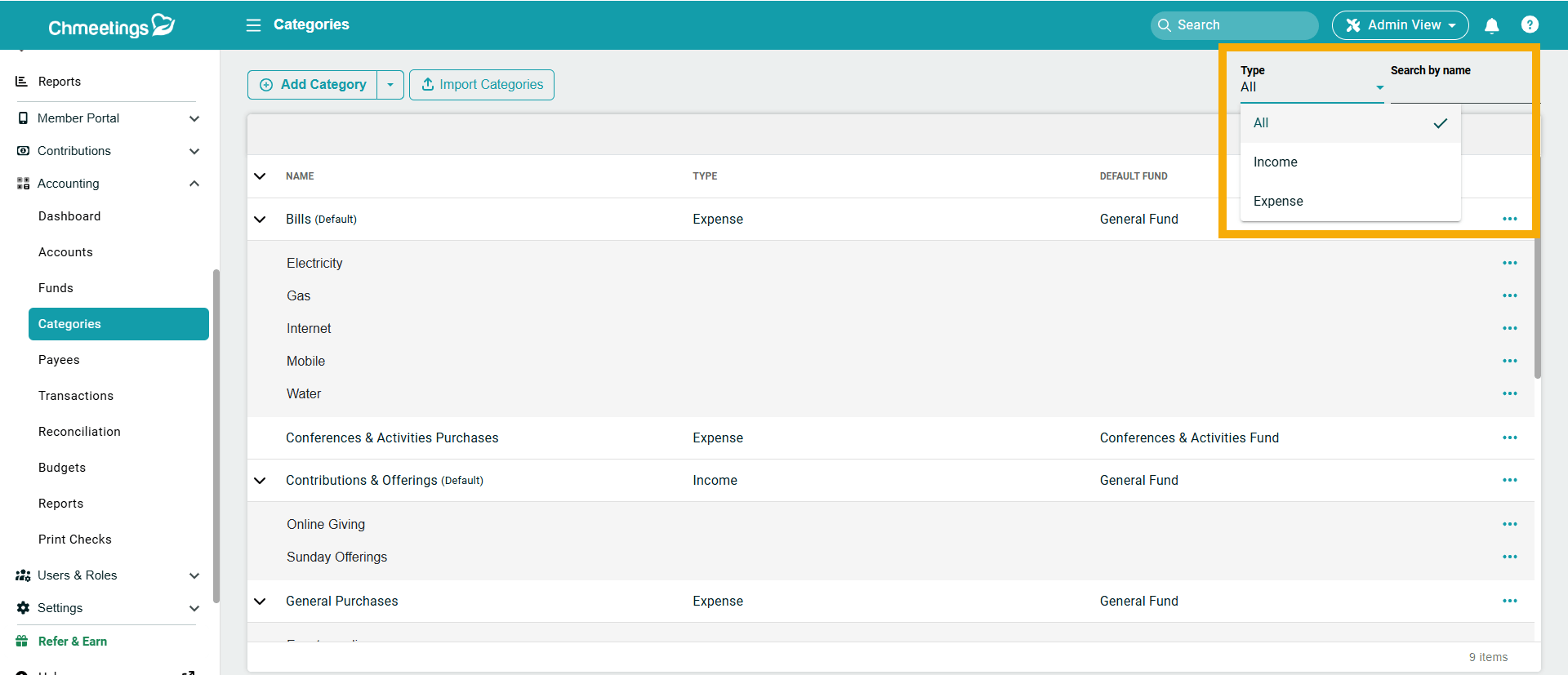Click the Accounting calculator icon
Screen dimensions: 1568x675
coord(23,184)
